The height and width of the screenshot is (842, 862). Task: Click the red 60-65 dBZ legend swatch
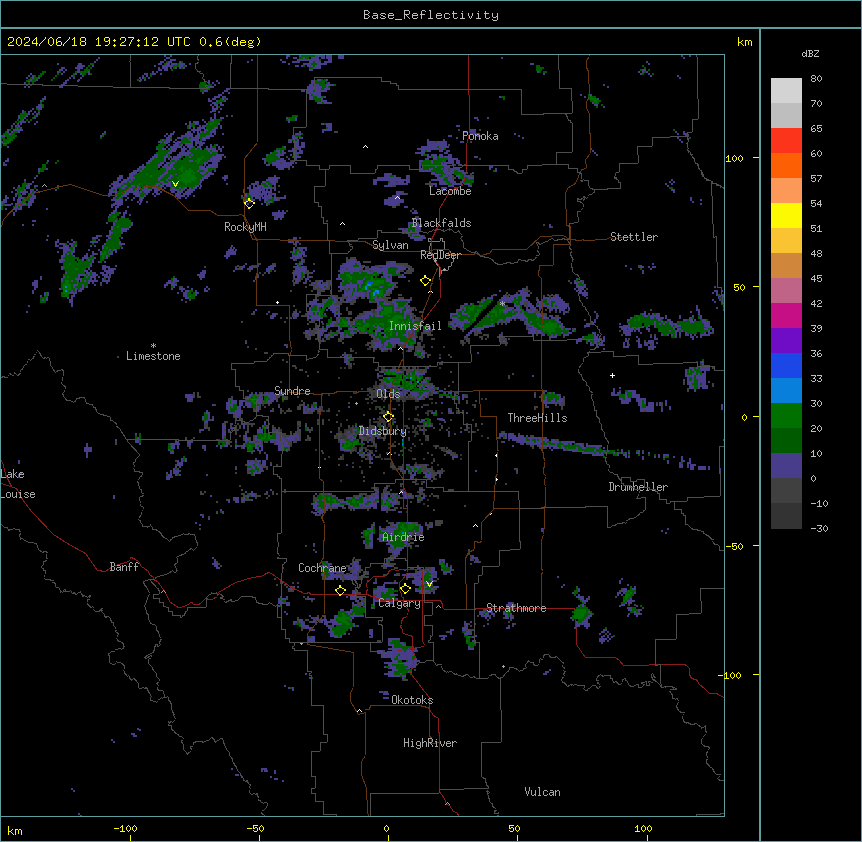(x=786, y=141)
